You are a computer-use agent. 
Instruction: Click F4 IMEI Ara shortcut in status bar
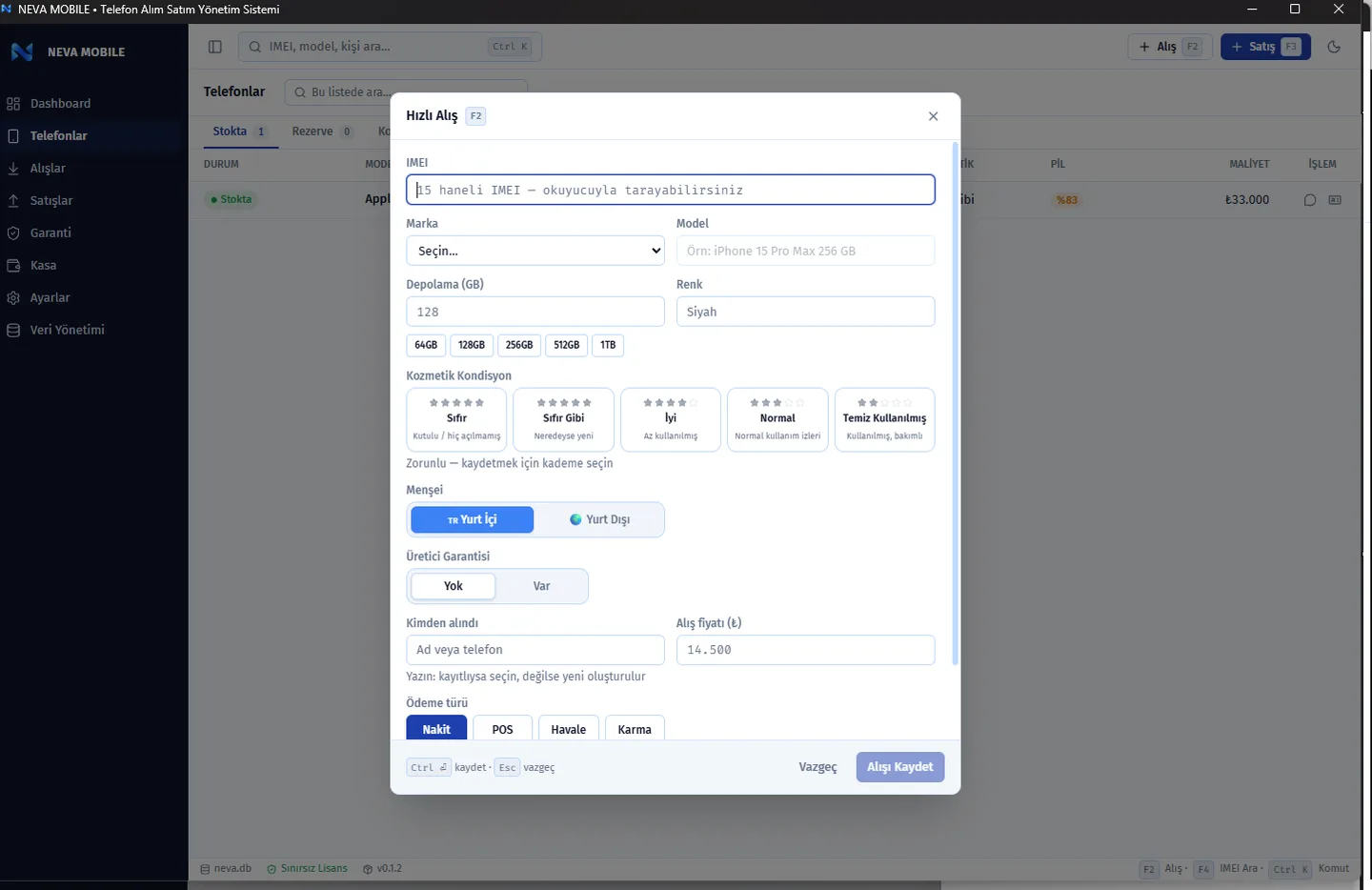pyautogui.click(x=1228, y=869)
